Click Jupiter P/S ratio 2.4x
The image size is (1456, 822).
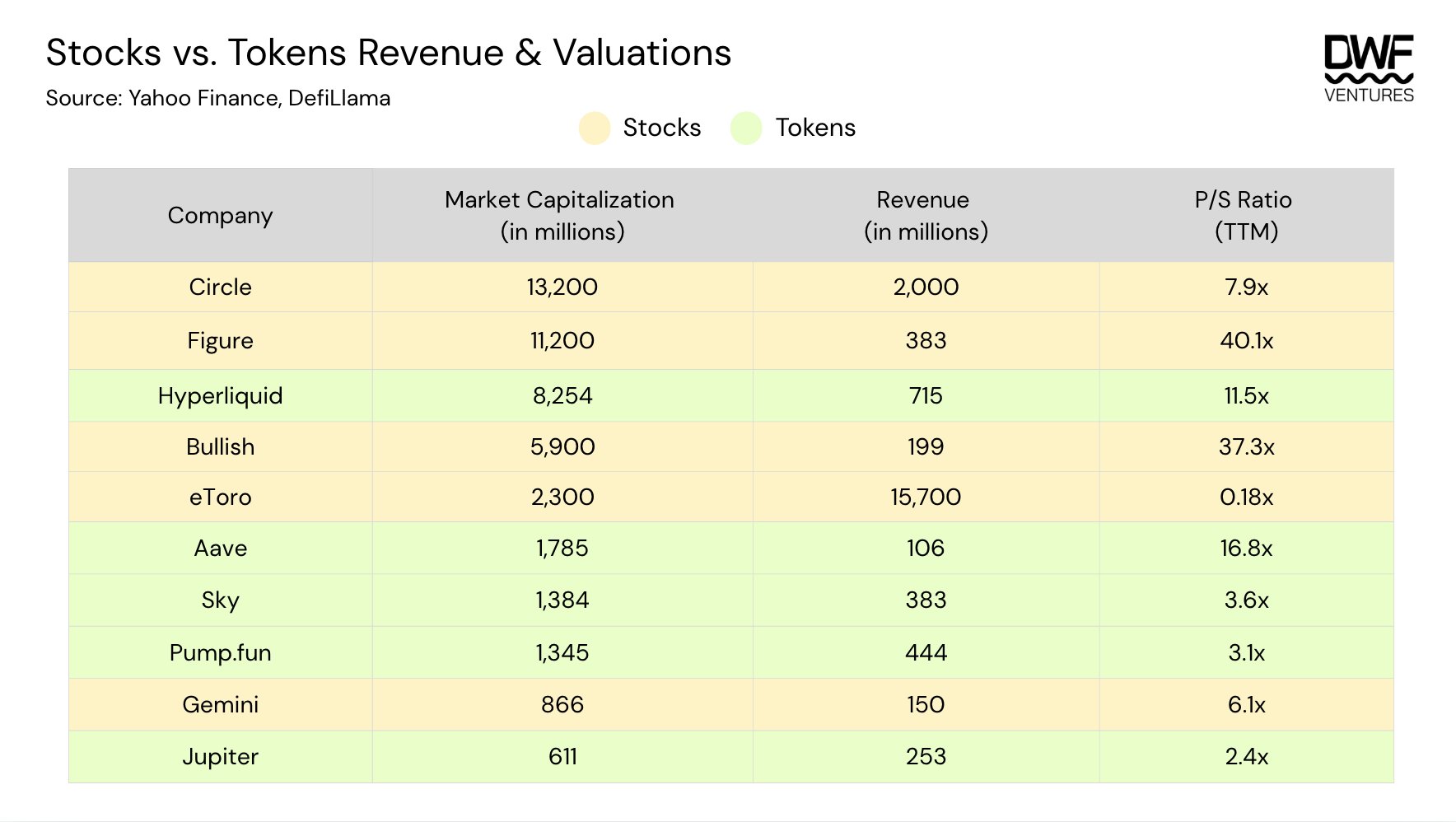pos(1245,757)
